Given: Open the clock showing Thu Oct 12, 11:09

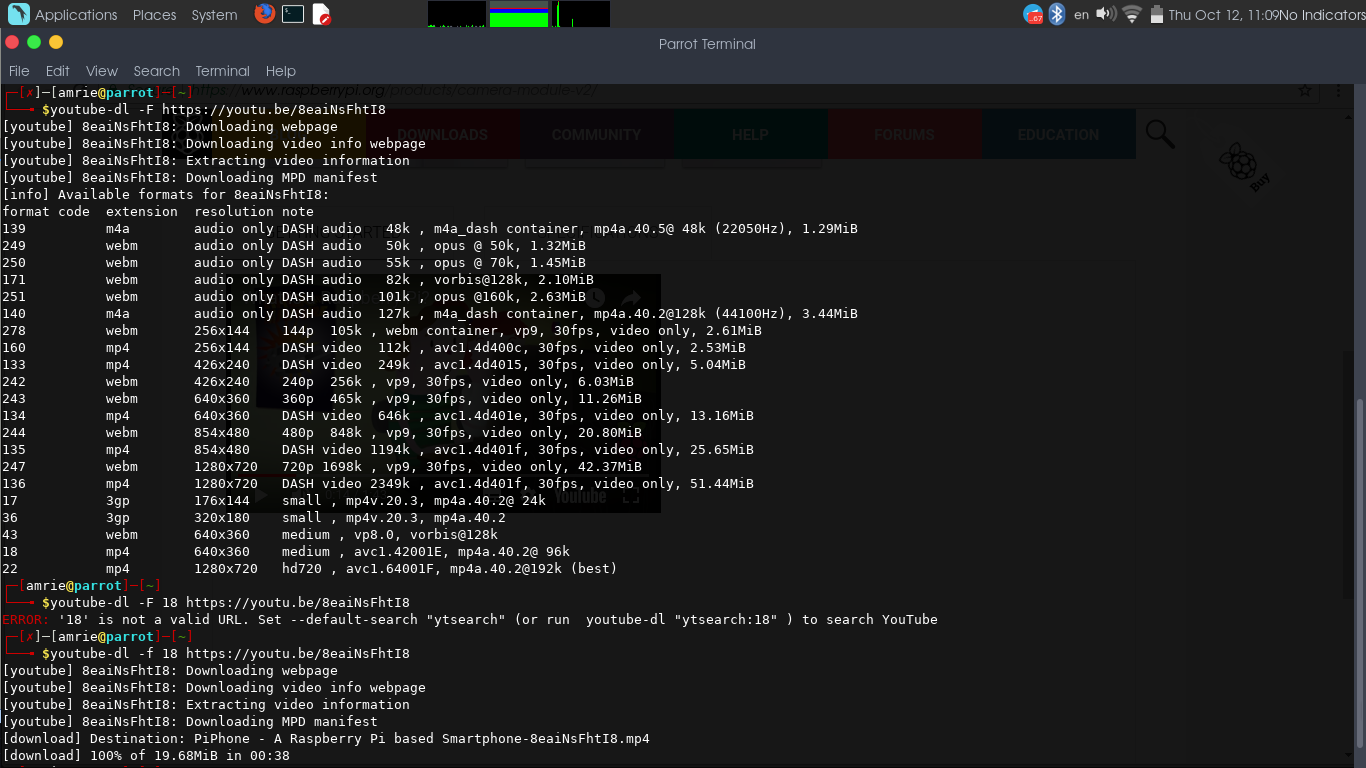Looking at the screenshot, I should pos(1223,15).
